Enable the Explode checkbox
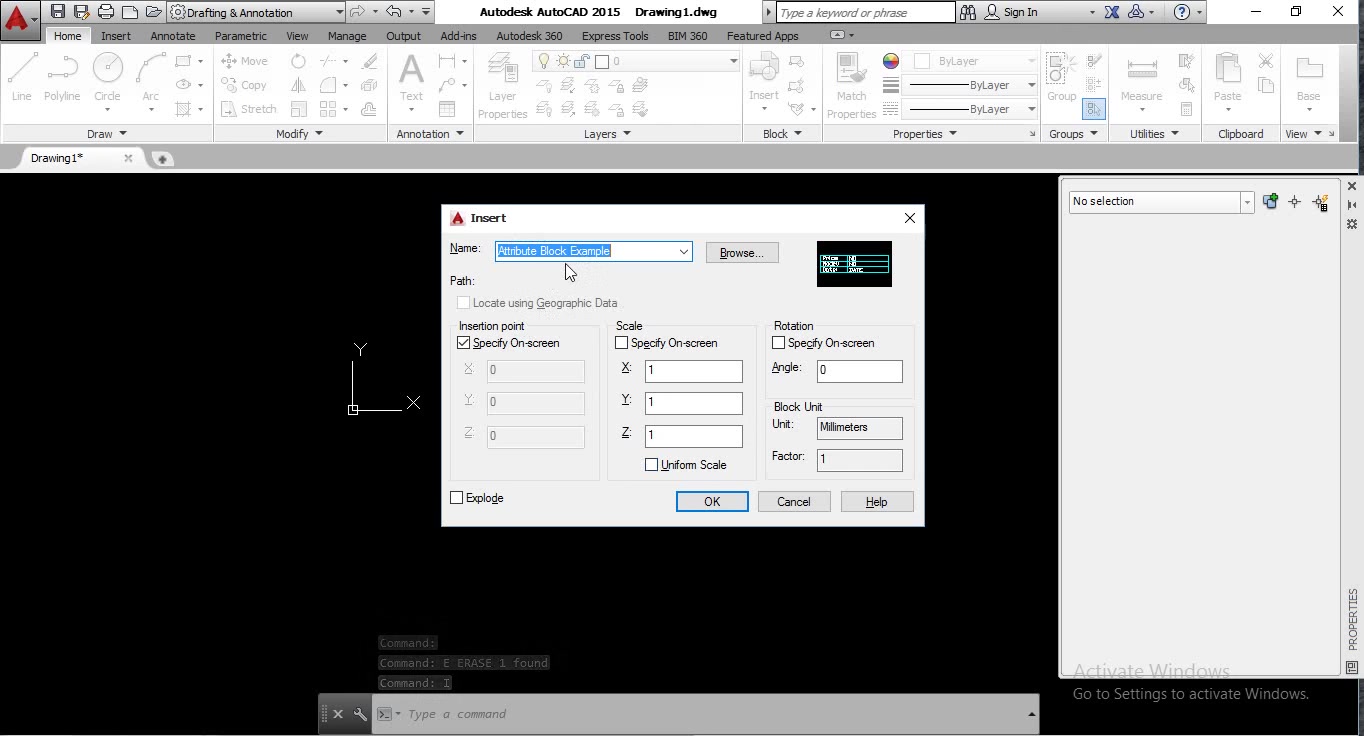The height and width of the screenshot is (736, 1364). (457, 498)
